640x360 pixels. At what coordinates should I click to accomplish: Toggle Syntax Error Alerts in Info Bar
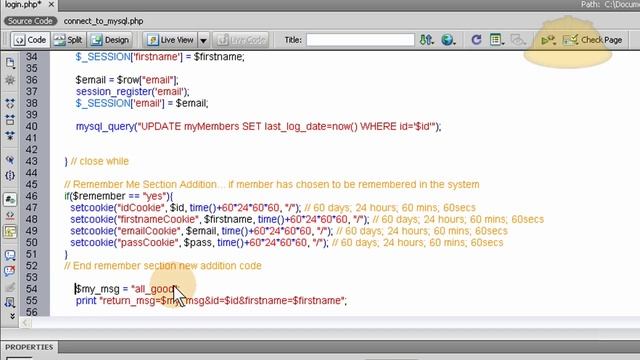[x=10, y=231]
